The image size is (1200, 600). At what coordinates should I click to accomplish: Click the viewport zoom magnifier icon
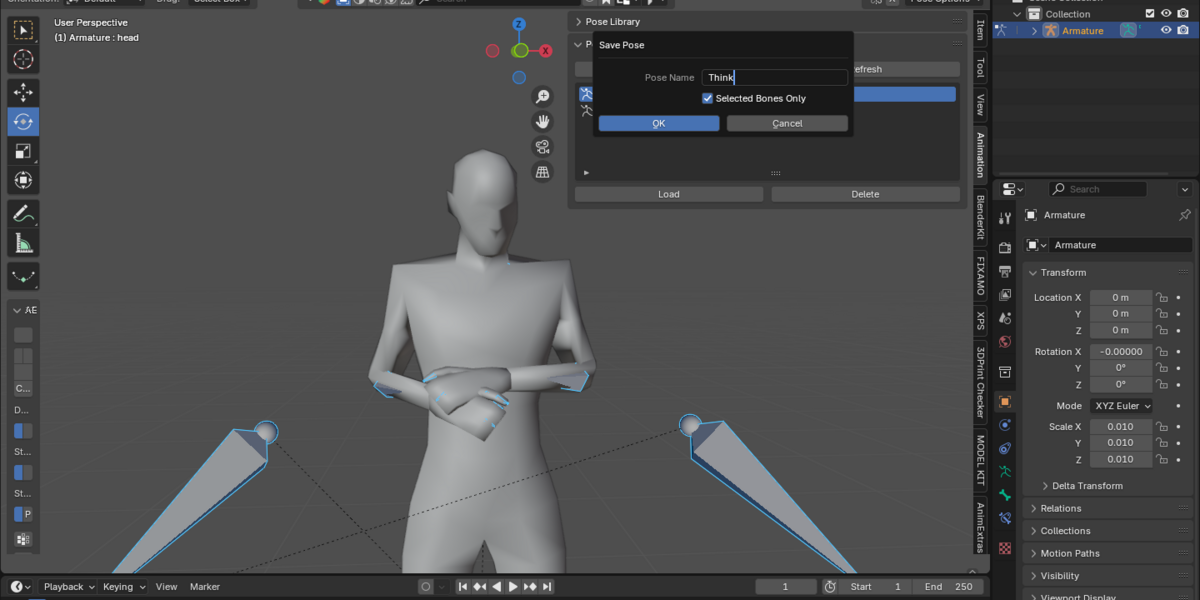pos(543,97)
